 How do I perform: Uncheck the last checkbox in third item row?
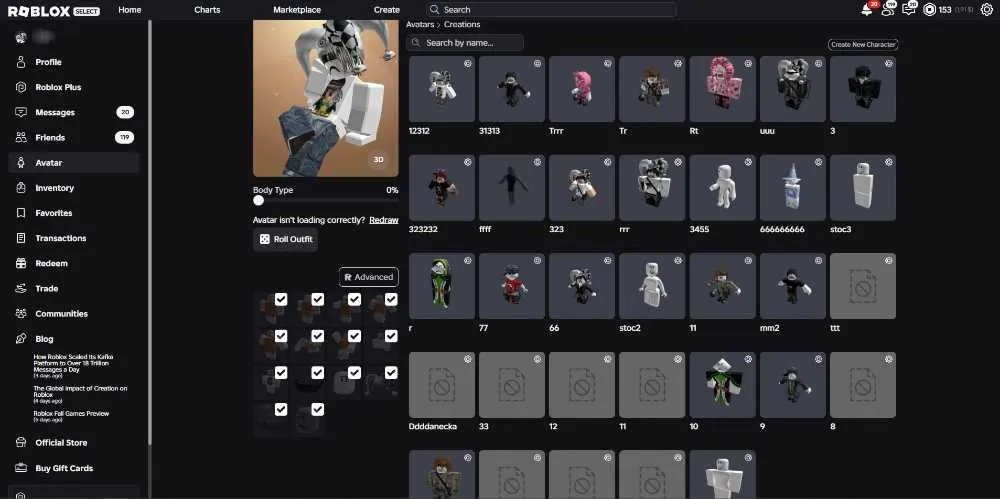click(391, 373)
